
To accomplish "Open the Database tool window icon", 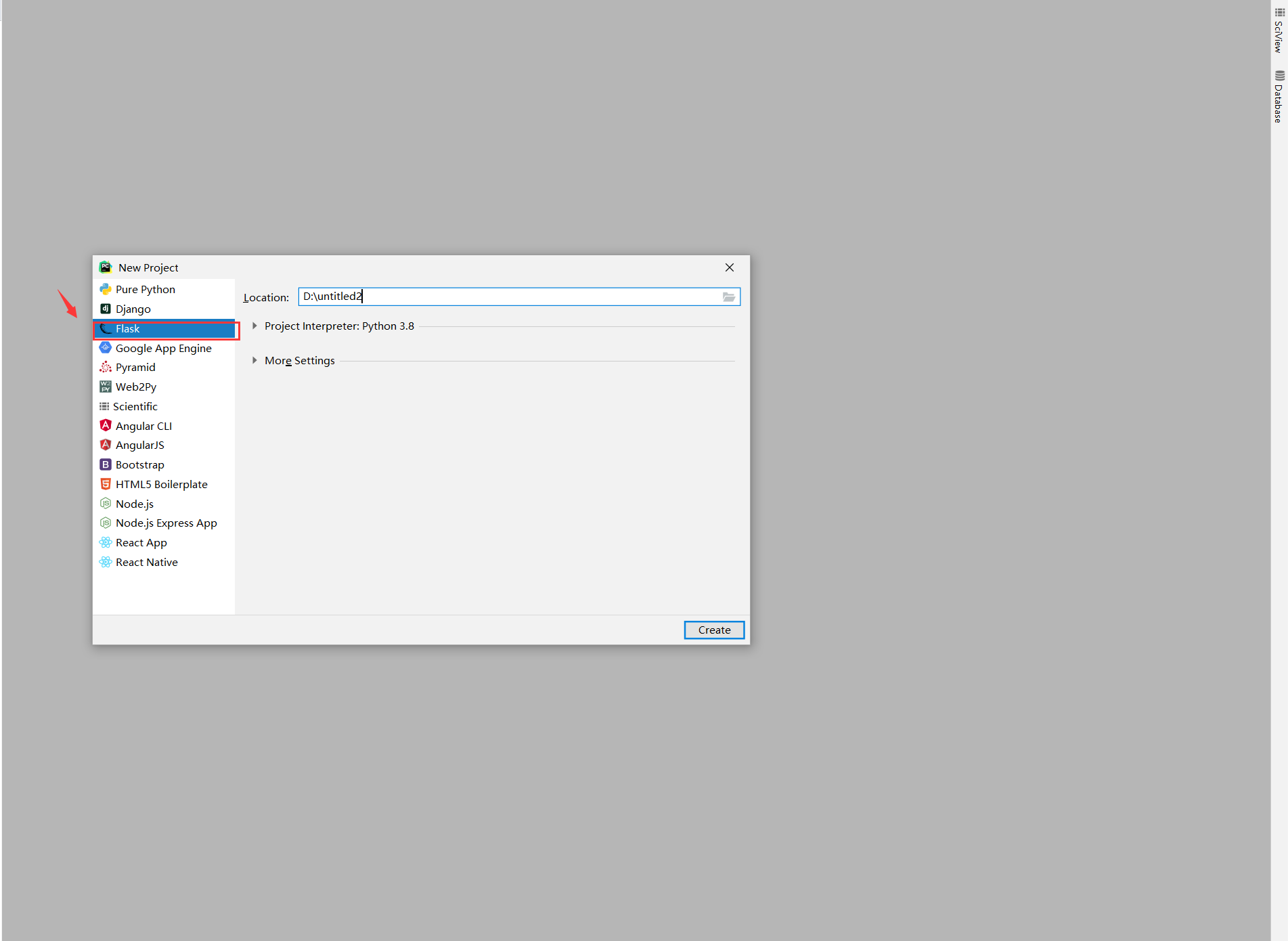I will pos(1279,76).
